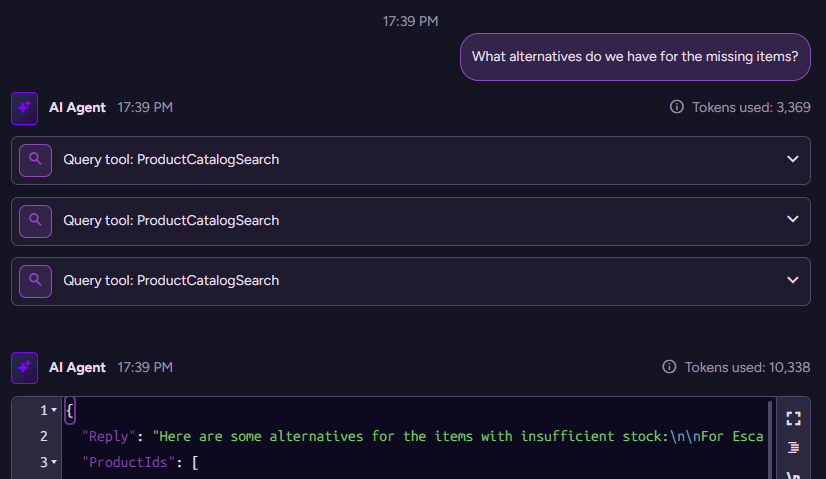Open the code viewer in fullscreen
Image resolution: width=826 pixels, height=479 pixels.
pyautogui.click(x=793, y=418)
